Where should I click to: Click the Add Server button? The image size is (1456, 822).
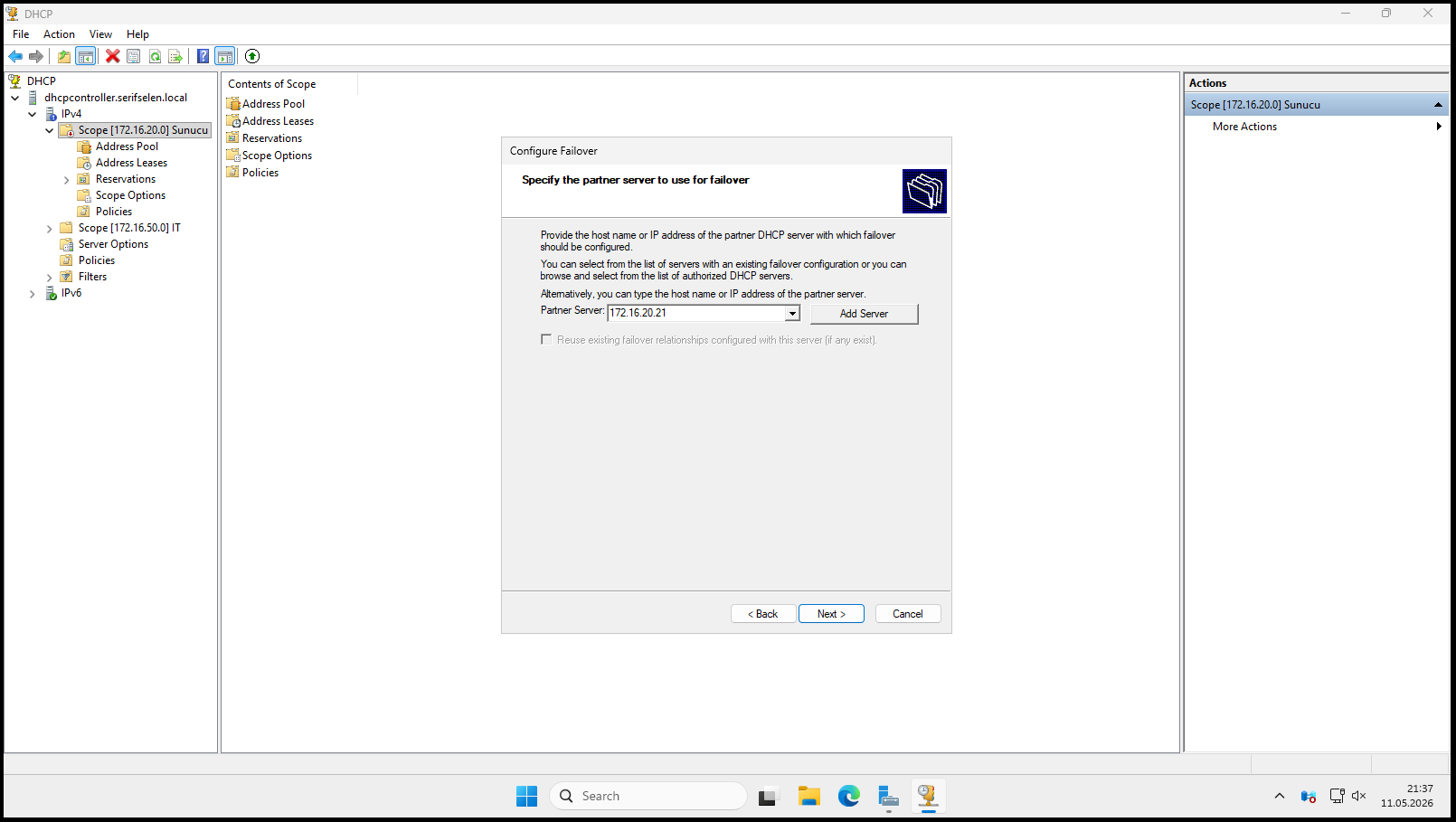864,314
